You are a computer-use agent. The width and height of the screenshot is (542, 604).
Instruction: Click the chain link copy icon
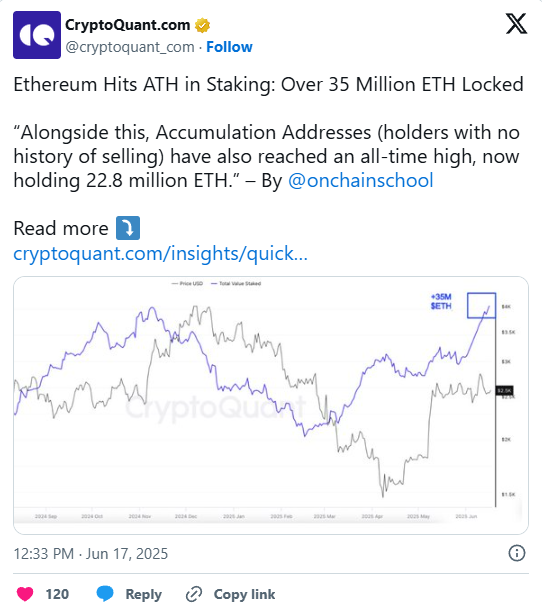pos(194,594)
